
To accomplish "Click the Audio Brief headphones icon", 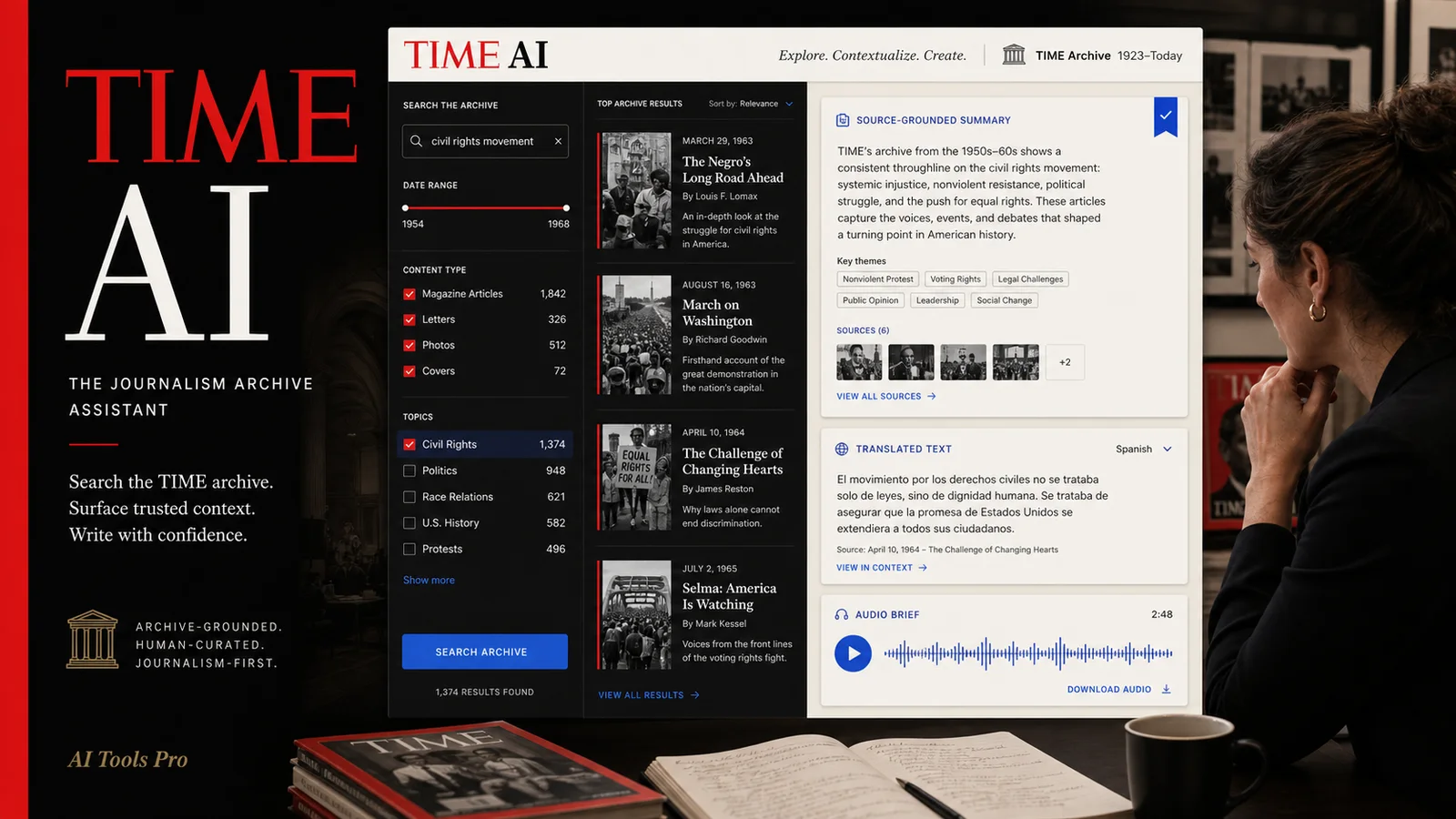I will point(842,614).
